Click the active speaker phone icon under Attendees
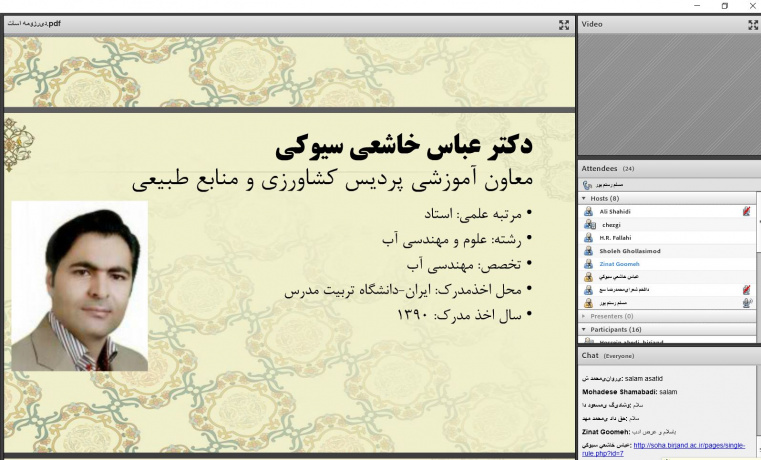The height and width of the screenshot is (460, 761). coord(587,185)
